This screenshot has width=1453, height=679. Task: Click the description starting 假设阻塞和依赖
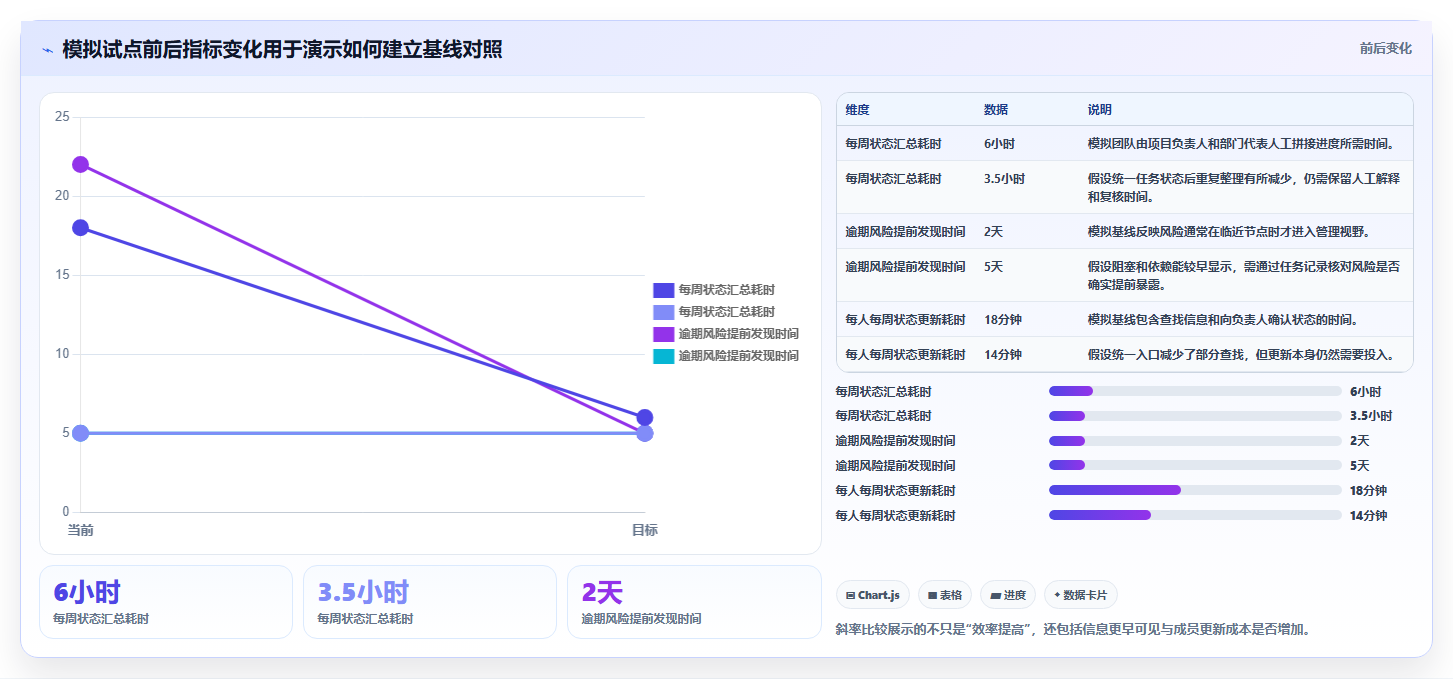tap(1243, 275)
